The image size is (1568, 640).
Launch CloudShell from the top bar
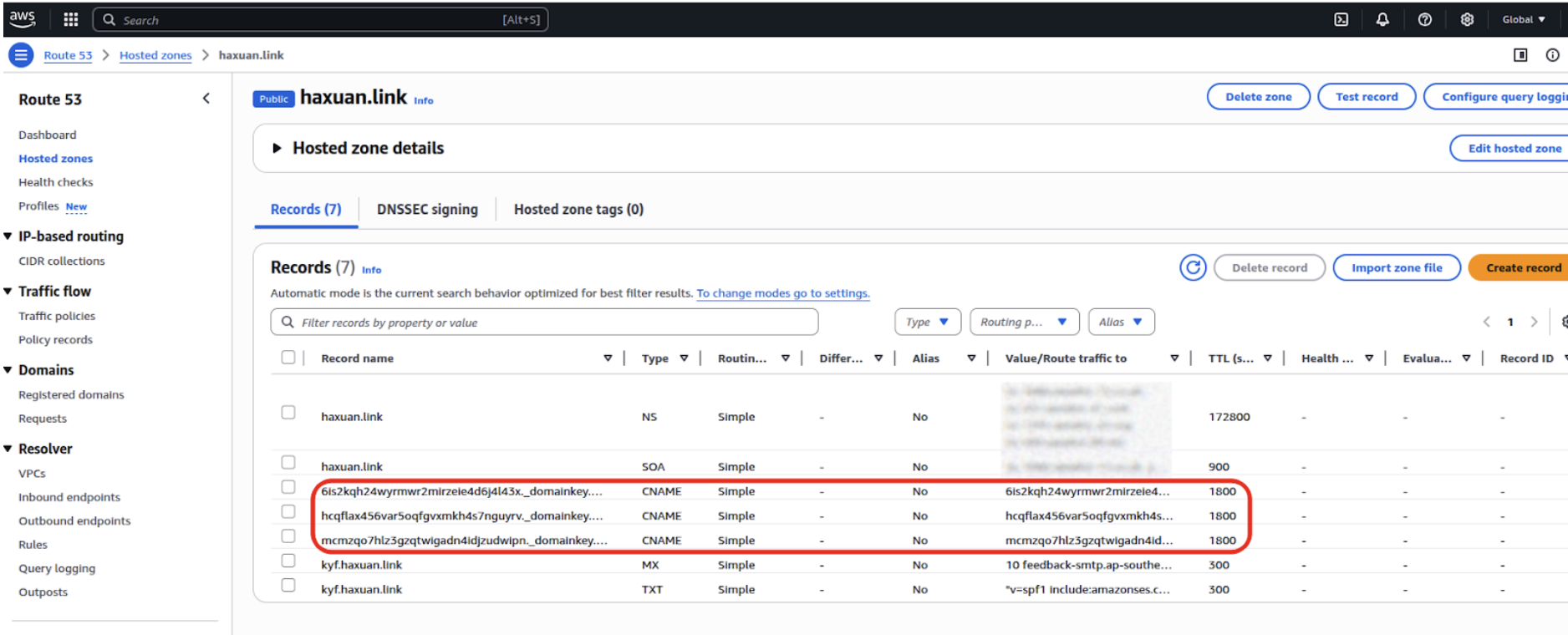click(1341, 19)
